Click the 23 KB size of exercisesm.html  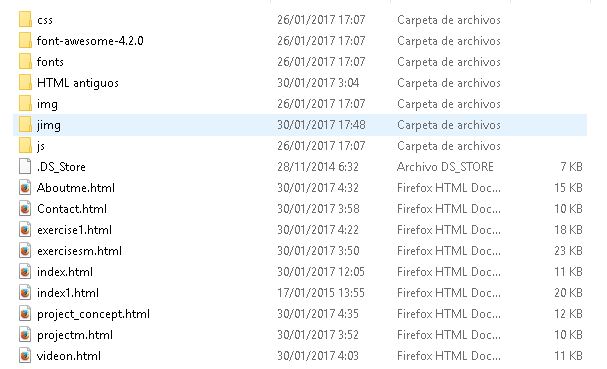pos(568,251)
